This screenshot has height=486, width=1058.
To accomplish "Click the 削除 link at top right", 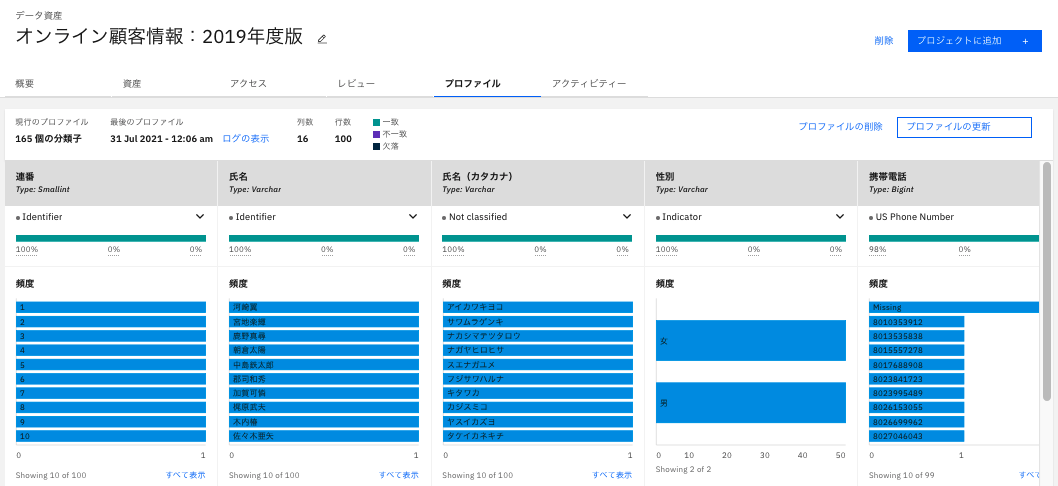I will click(884, 40).
